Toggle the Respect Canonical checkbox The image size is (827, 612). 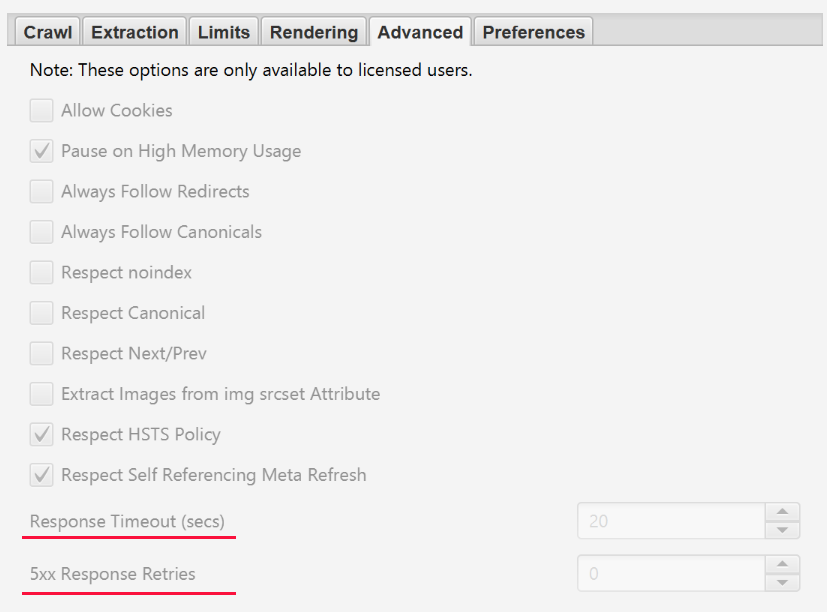pos(42,313)
